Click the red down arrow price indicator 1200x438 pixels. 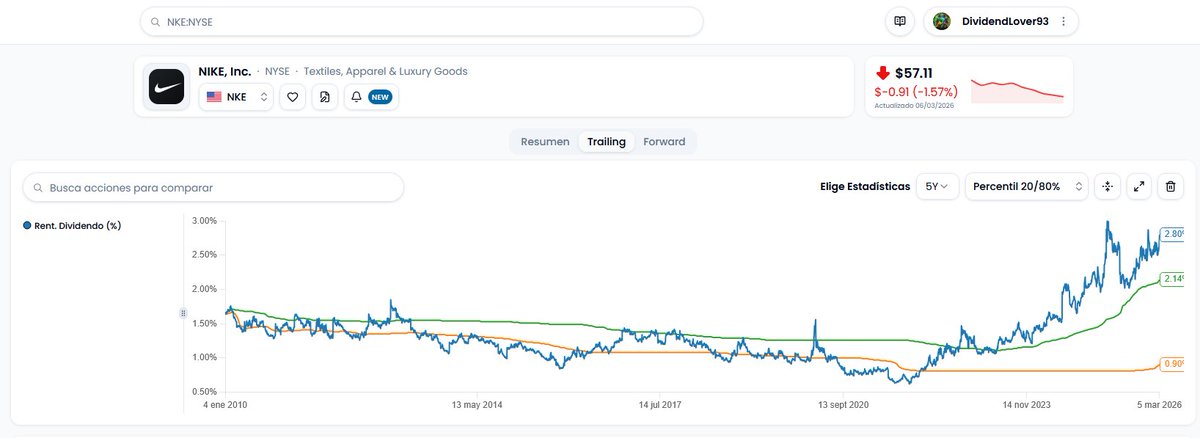(x=883, y=73)
